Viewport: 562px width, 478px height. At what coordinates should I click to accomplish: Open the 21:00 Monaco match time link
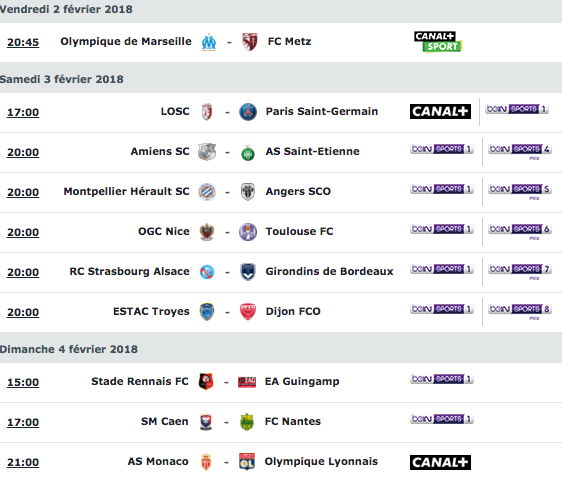click(x=23, y=463)
